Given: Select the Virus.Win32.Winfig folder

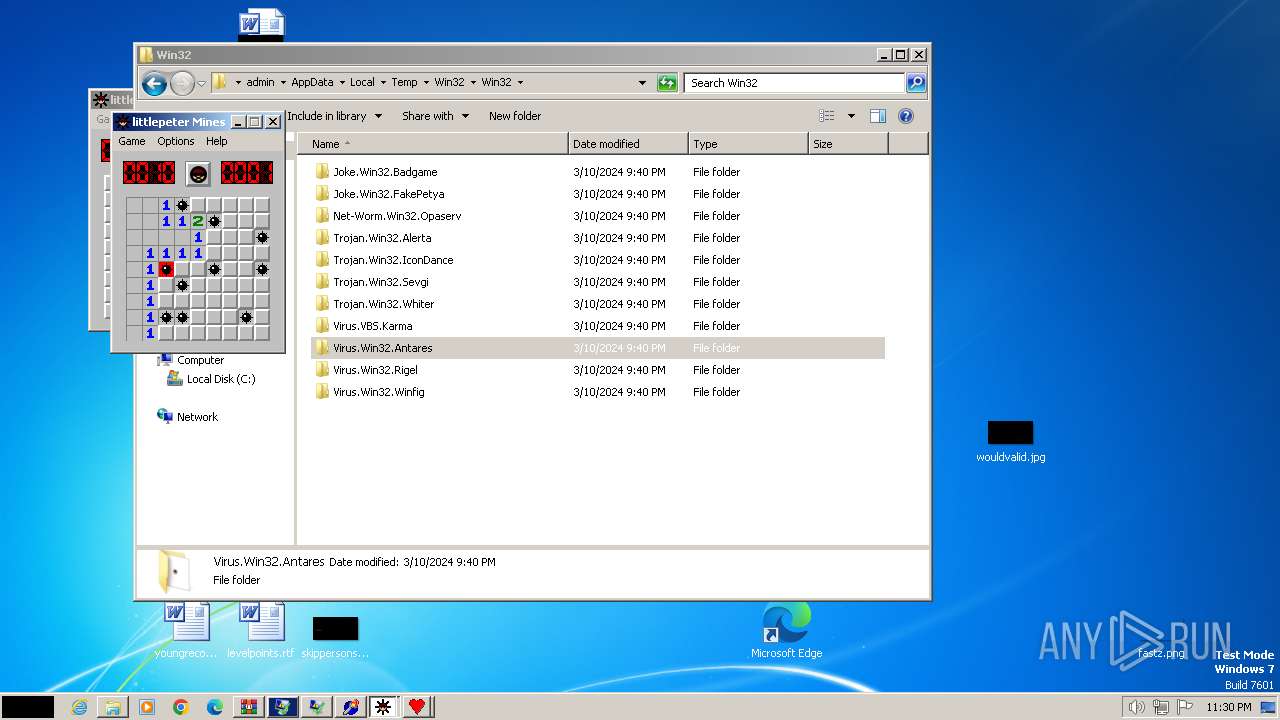Looking at the screenshot, I should click(378, 392).
